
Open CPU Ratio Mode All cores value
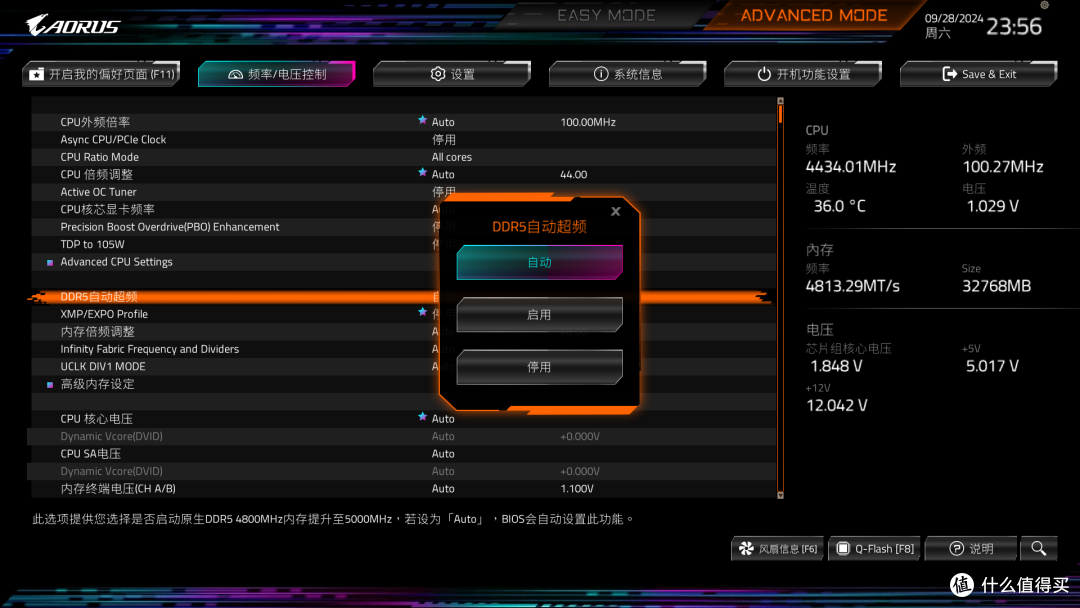(452, 157)
